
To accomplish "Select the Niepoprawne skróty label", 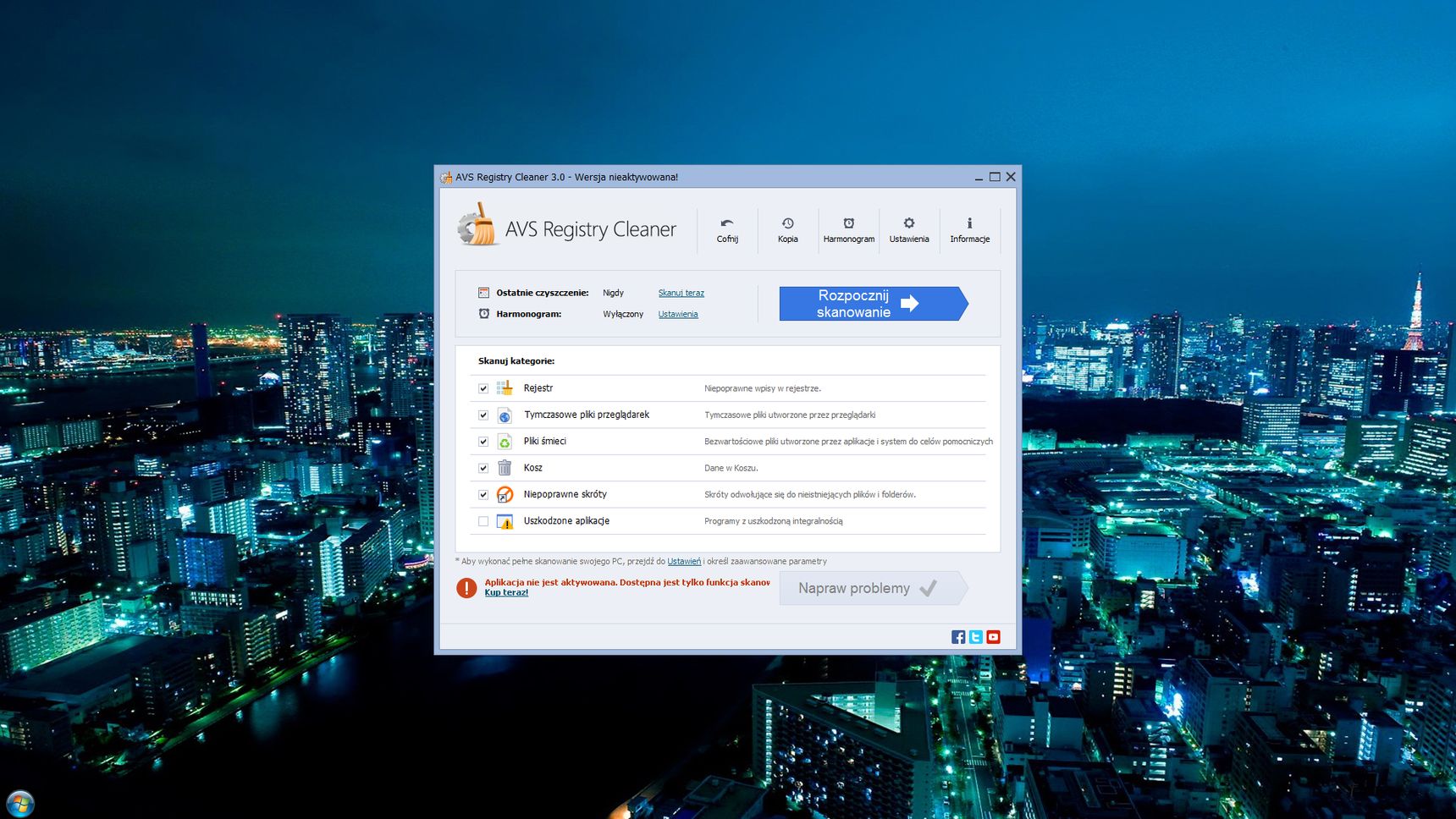I will 565,494.
